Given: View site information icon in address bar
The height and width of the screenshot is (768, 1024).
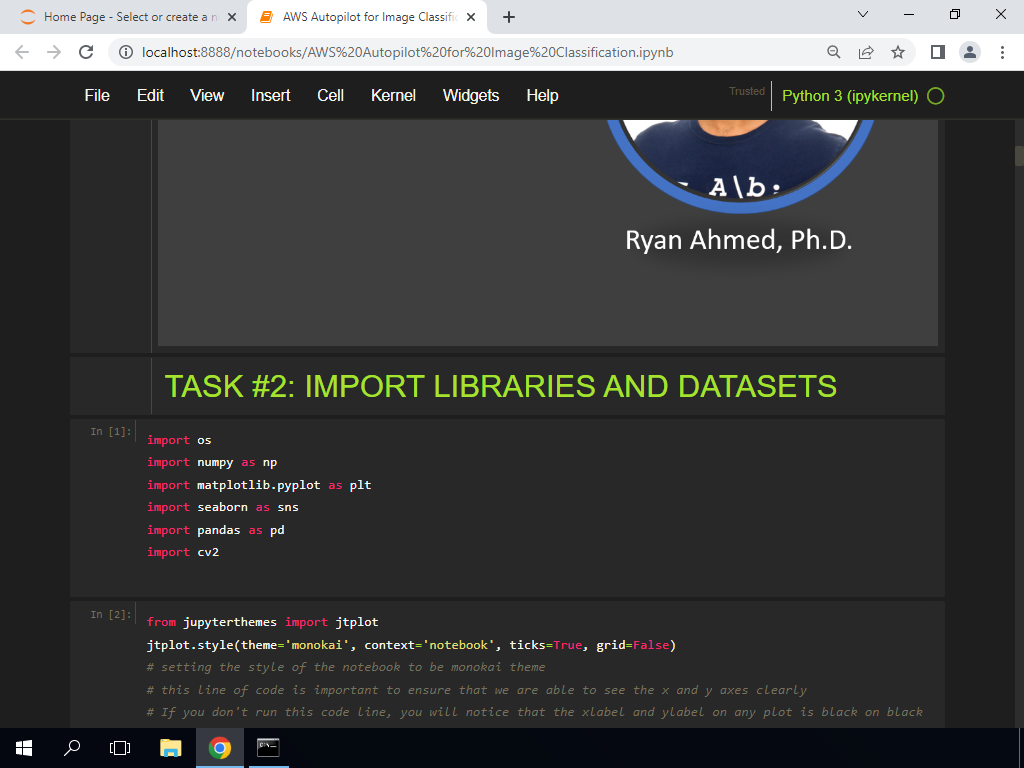Looking at the screenshot, I should click(x=126, y=52).
